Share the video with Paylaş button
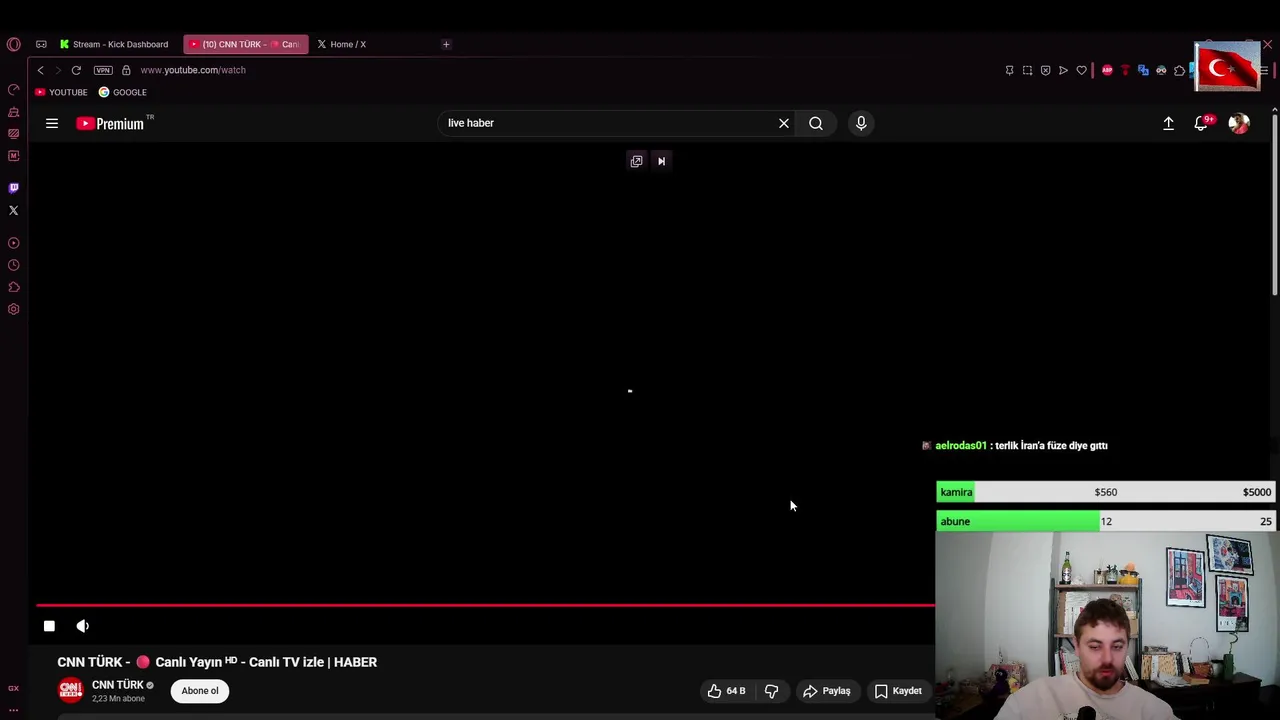 pyautogui.click(x=826, y=691)
